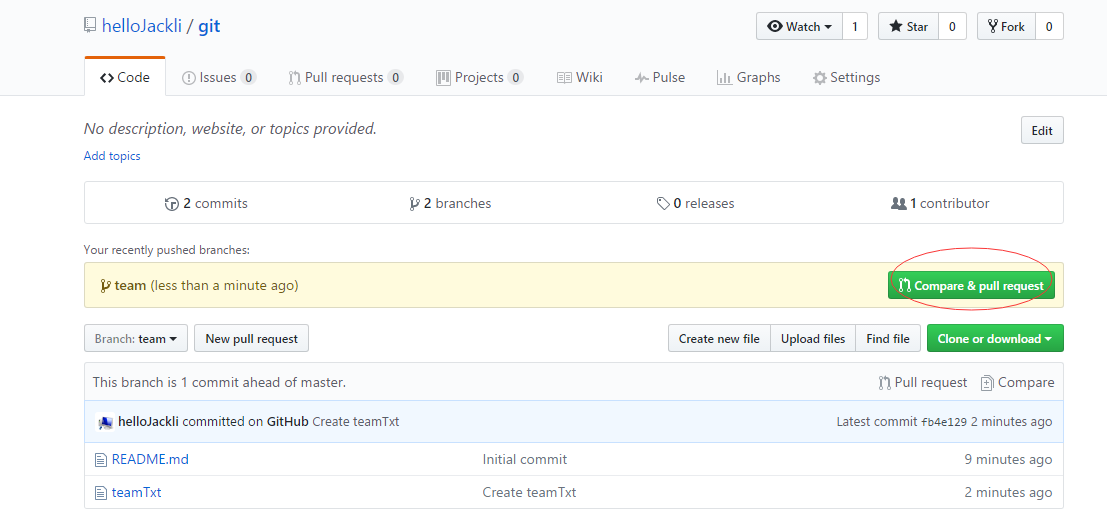Click the releases tag icon
This screenshot has height=511, width=1107.
(x=663, y=204)
